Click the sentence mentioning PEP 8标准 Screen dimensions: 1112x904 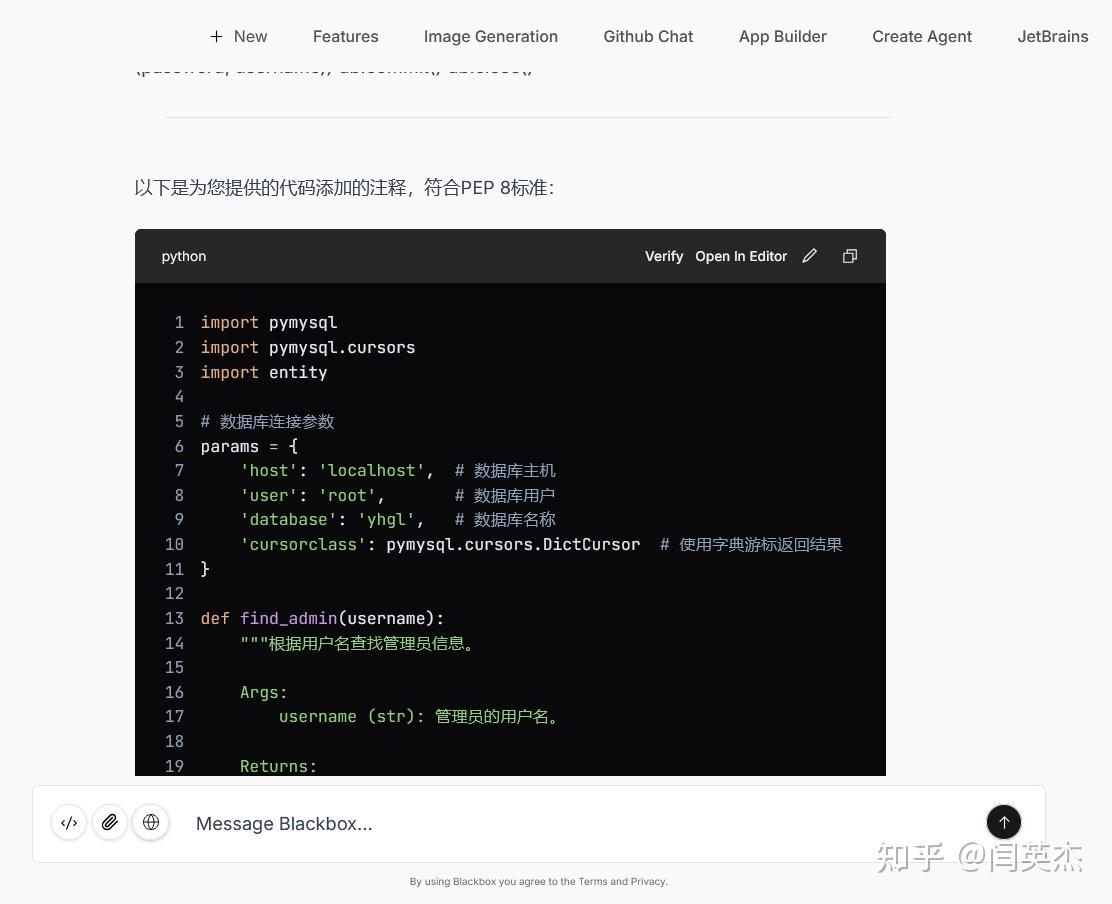(344, 188)
